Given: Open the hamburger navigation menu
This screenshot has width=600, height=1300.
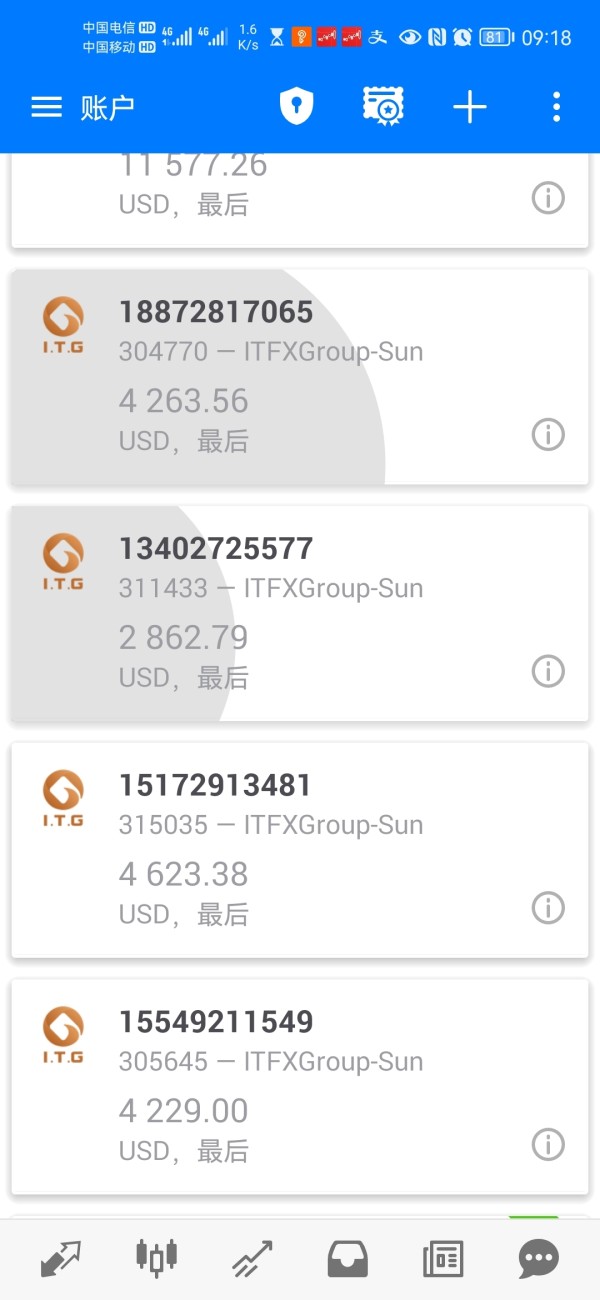Looking at the screenshot, I should 47,107.
